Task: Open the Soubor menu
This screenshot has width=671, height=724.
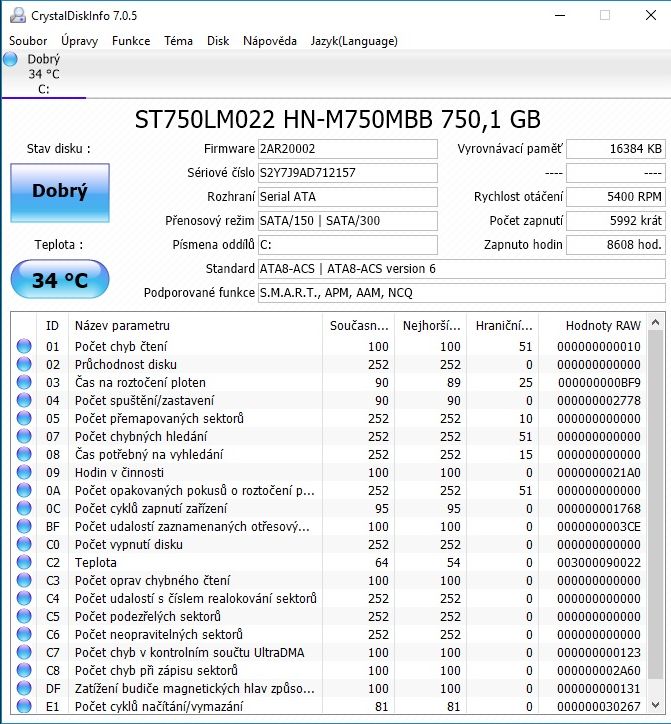Action: (28, 41)
